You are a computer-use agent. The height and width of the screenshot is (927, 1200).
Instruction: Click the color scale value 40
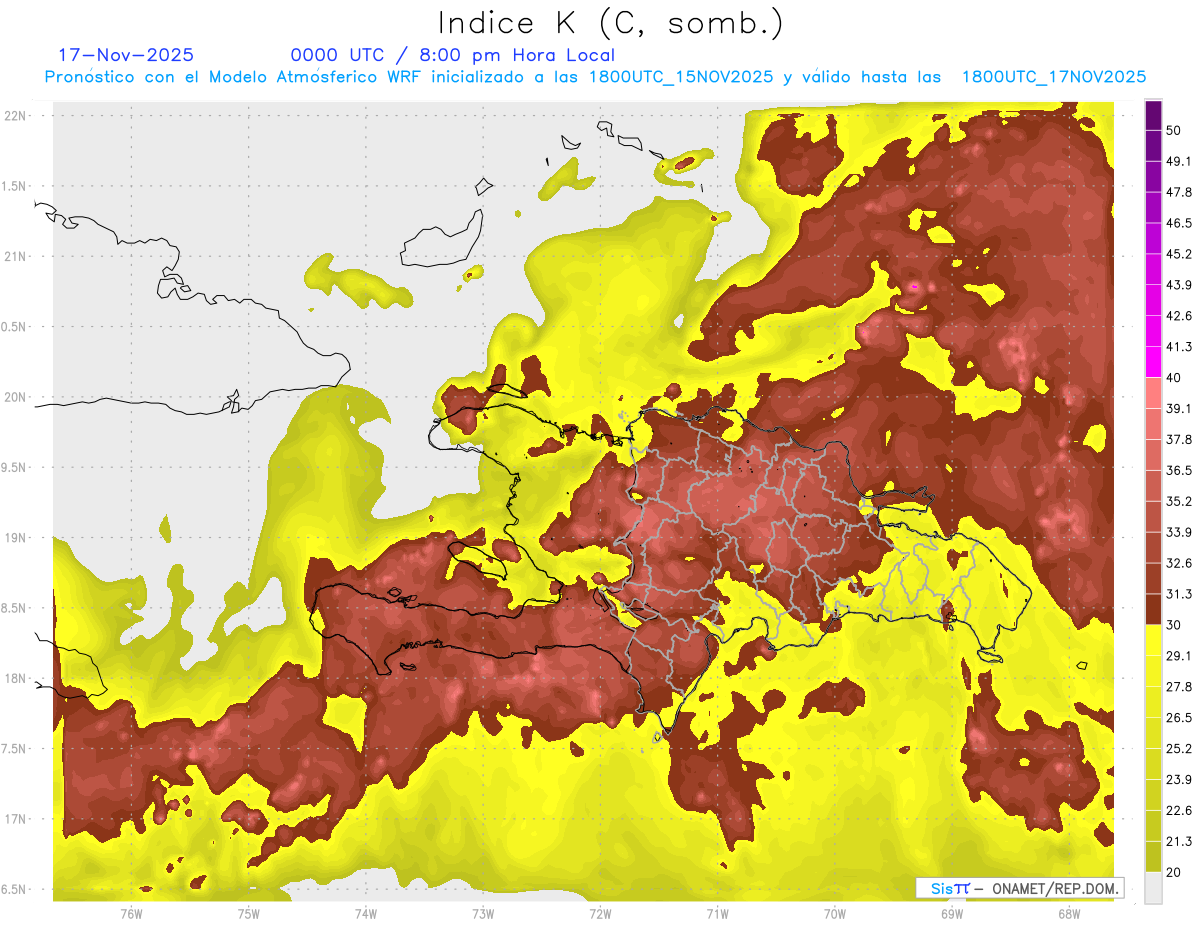tap(1174, 378)
